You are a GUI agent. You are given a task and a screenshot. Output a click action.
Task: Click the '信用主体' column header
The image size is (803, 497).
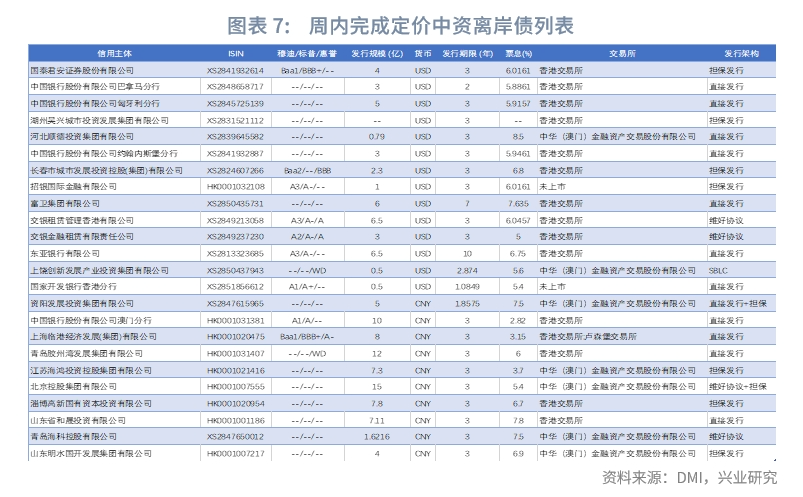click(114, 53)
